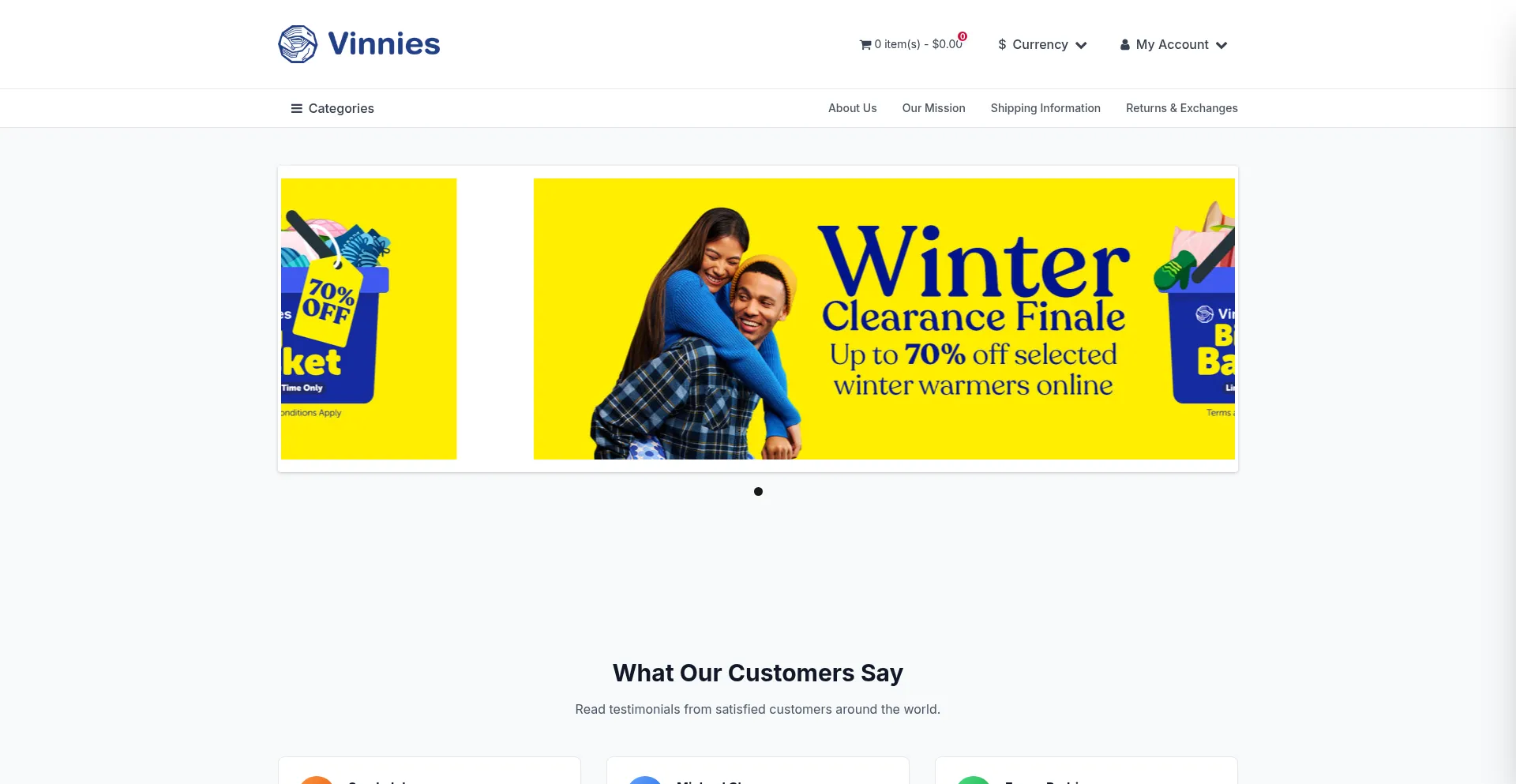Screen dimensions: 1516x784
Task: Go to Our Mission page
Action: tap(933, 108)
